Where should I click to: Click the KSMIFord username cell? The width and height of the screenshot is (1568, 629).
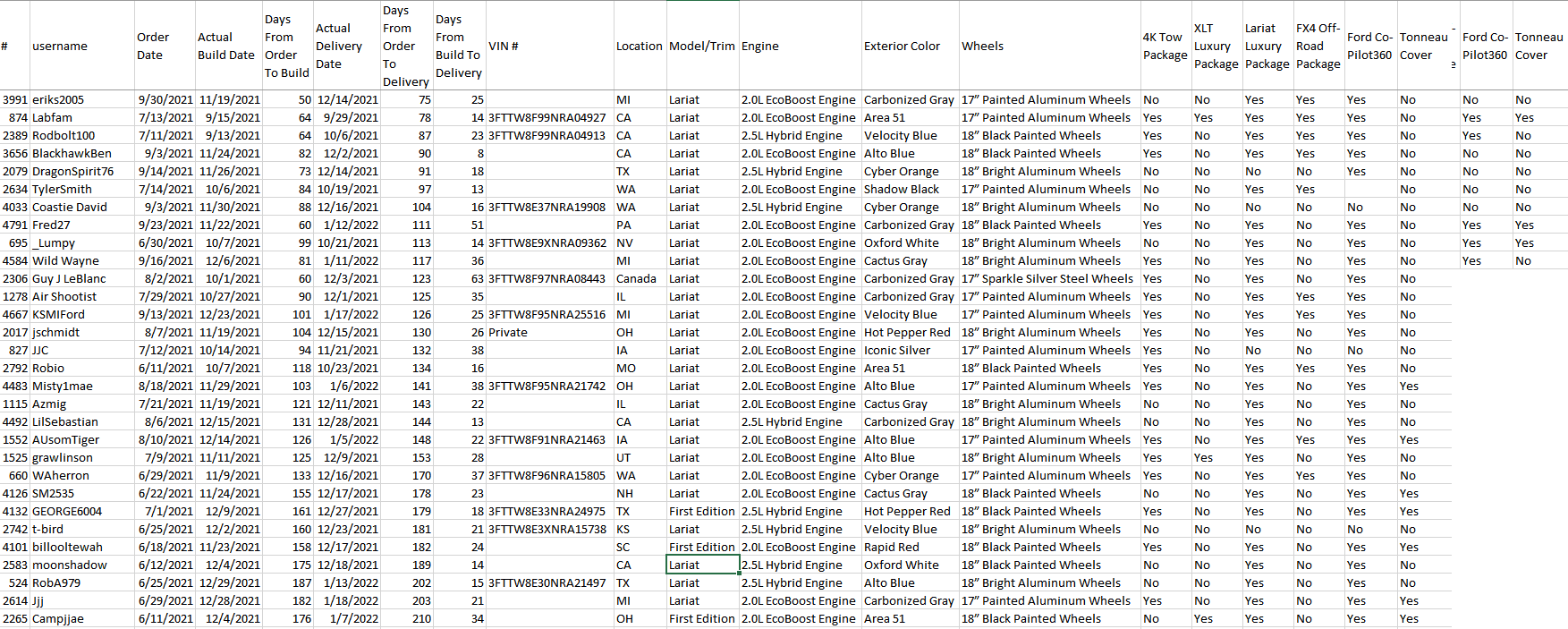[81, 314]
